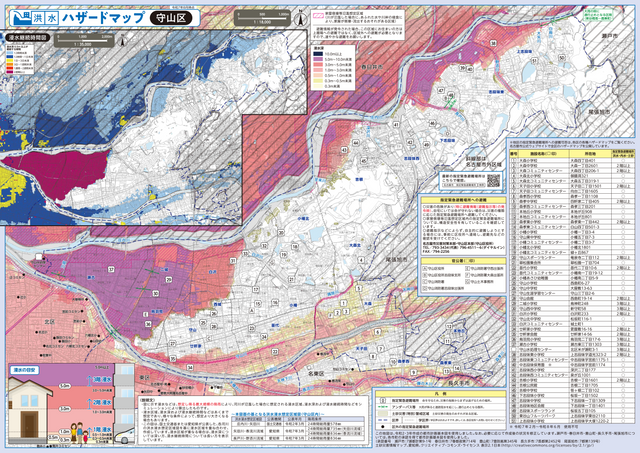Click the car illustration in flood guide
Image resolution: width=640 pixels, height=453 pixels.
pos(125,435)
